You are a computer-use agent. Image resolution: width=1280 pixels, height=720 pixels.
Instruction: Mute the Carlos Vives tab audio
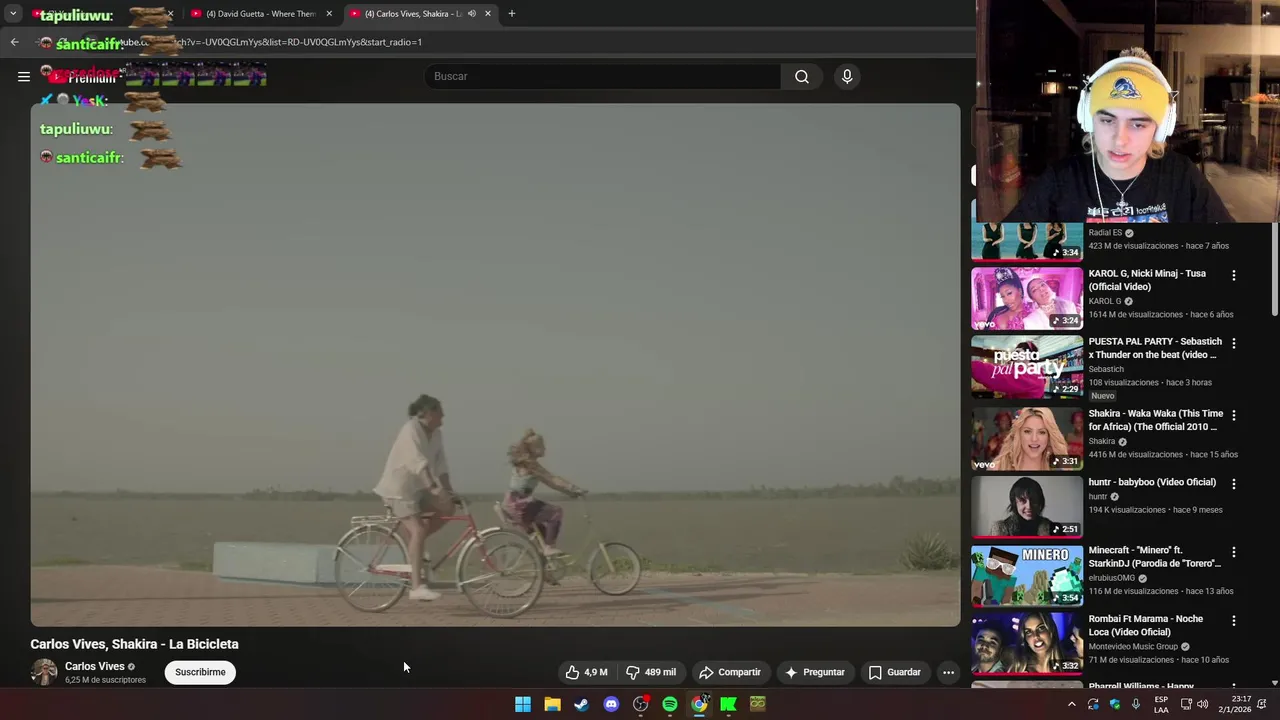click(x=472, y=14)
